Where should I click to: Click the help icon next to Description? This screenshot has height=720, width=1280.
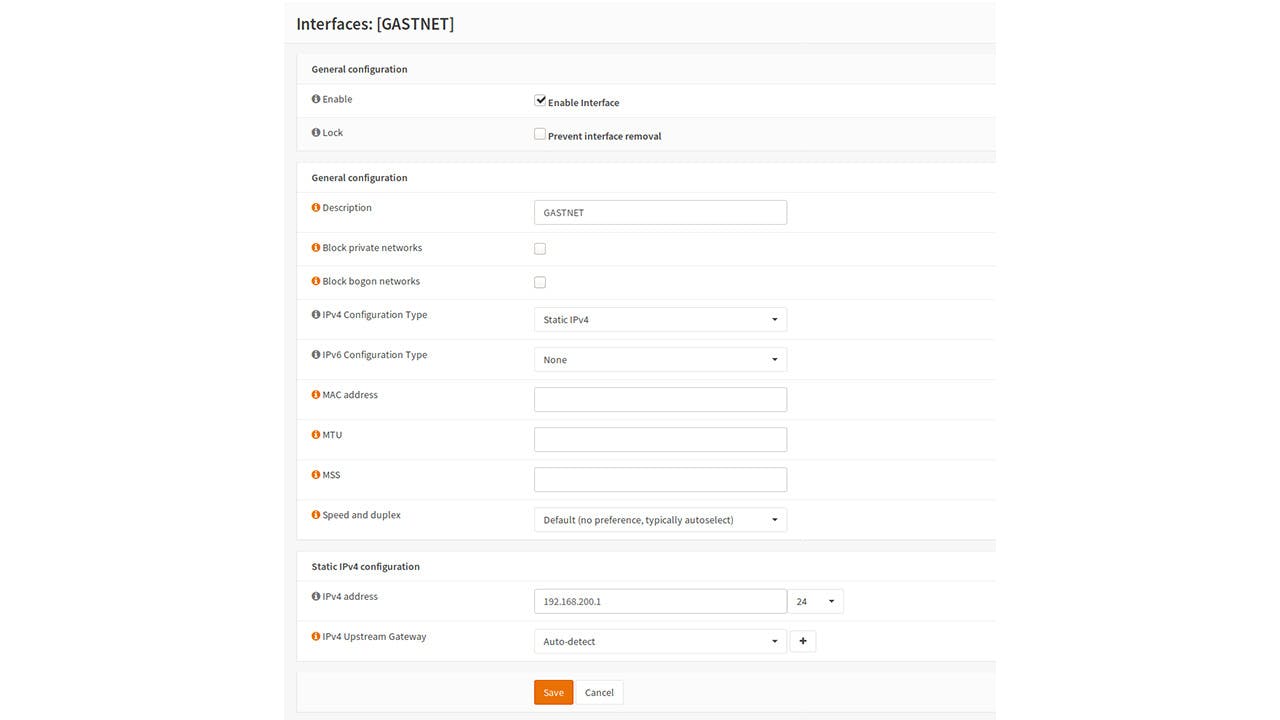pos(316,208)
